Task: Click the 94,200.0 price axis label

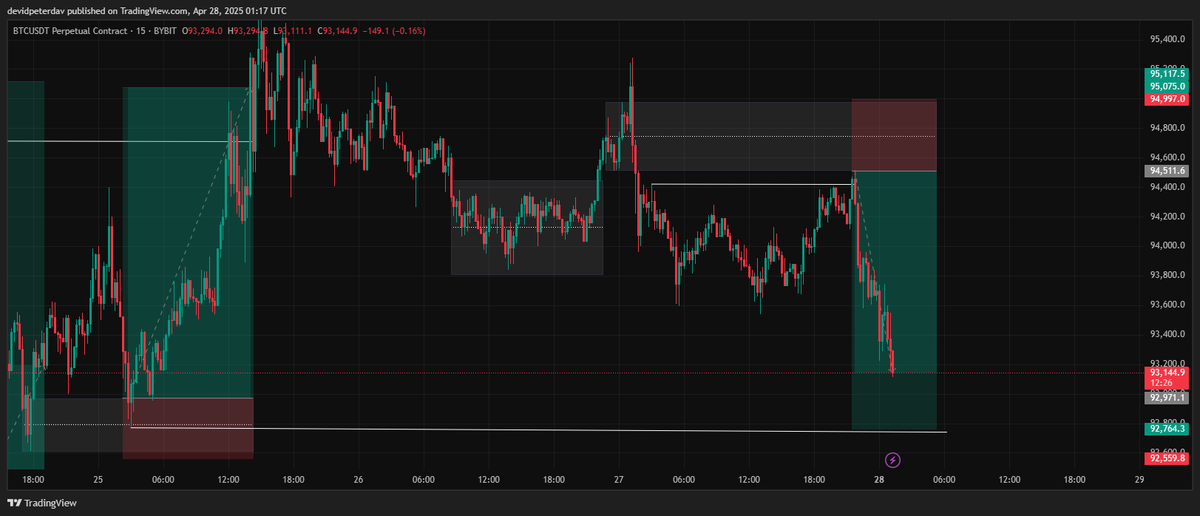Action: [x=1167, y=216]
